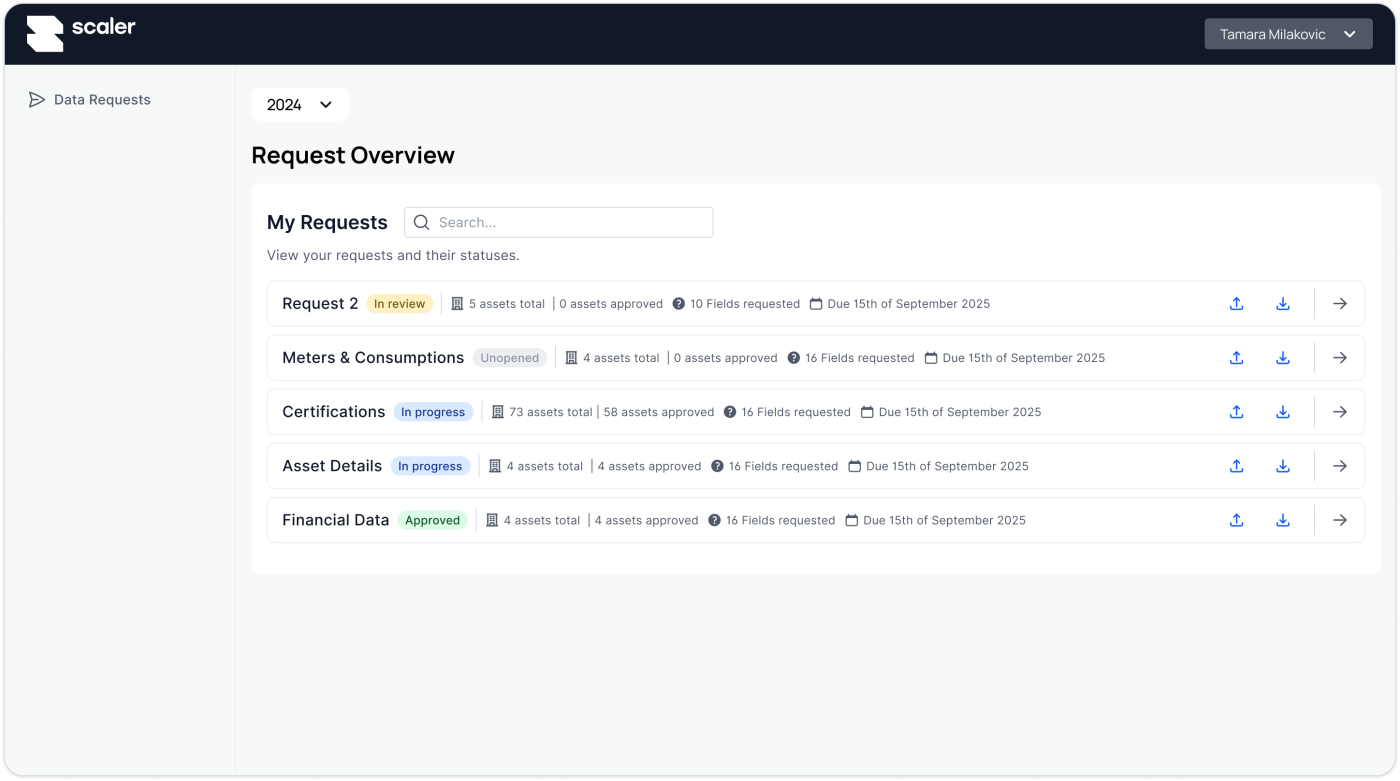Download the Certifications request data

pyautogui.click(x=1283, y=412)
